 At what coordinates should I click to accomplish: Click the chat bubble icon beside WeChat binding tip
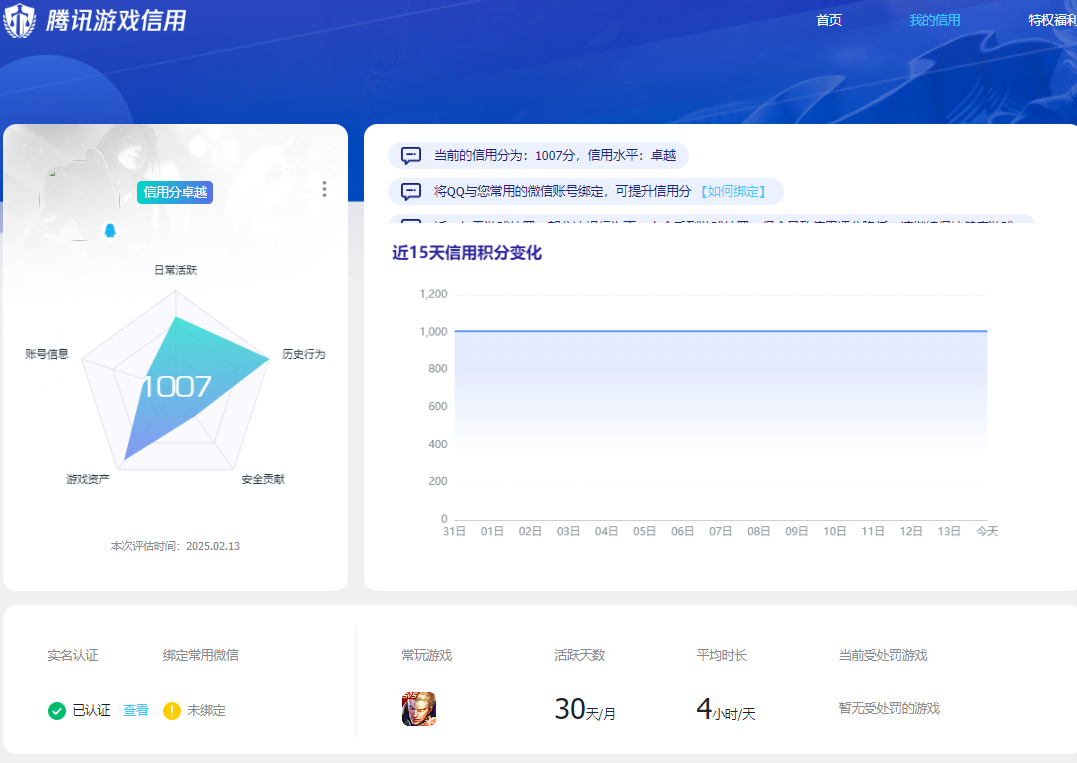tap(411, 192)
